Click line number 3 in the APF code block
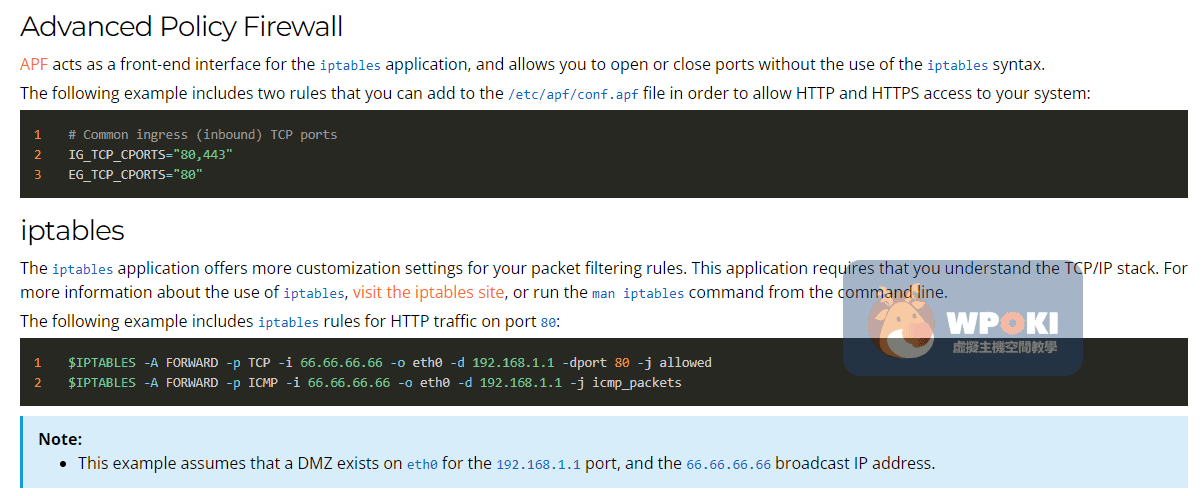 point(37,174)
